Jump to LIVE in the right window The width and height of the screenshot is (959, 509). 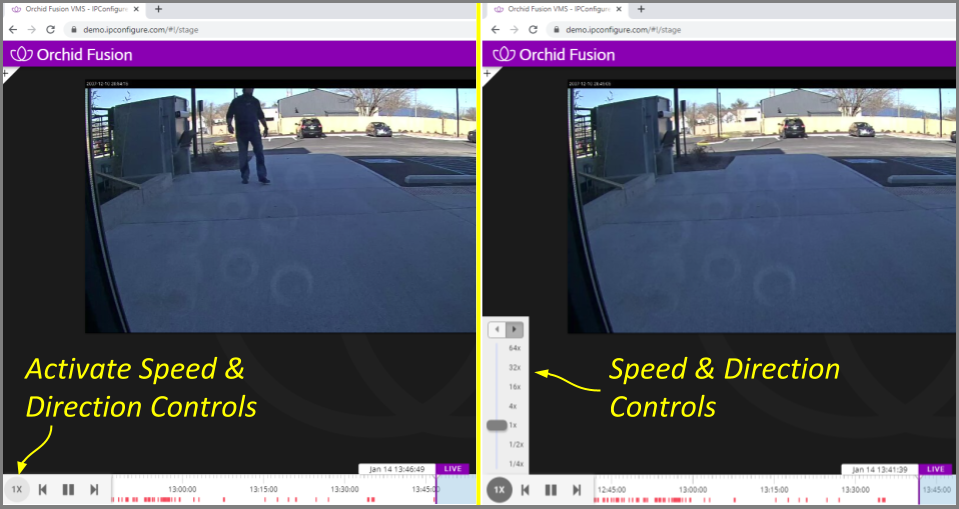tap(936, 469)
